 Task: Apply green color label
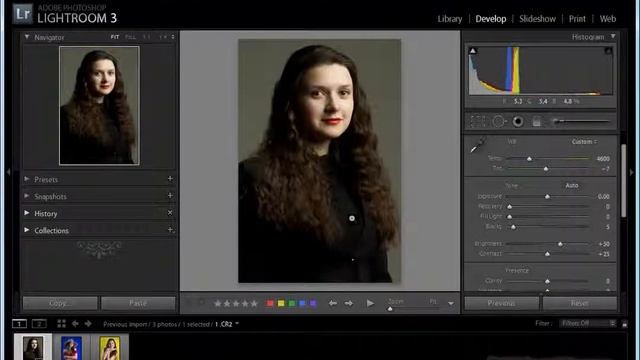tap(292, 303)
